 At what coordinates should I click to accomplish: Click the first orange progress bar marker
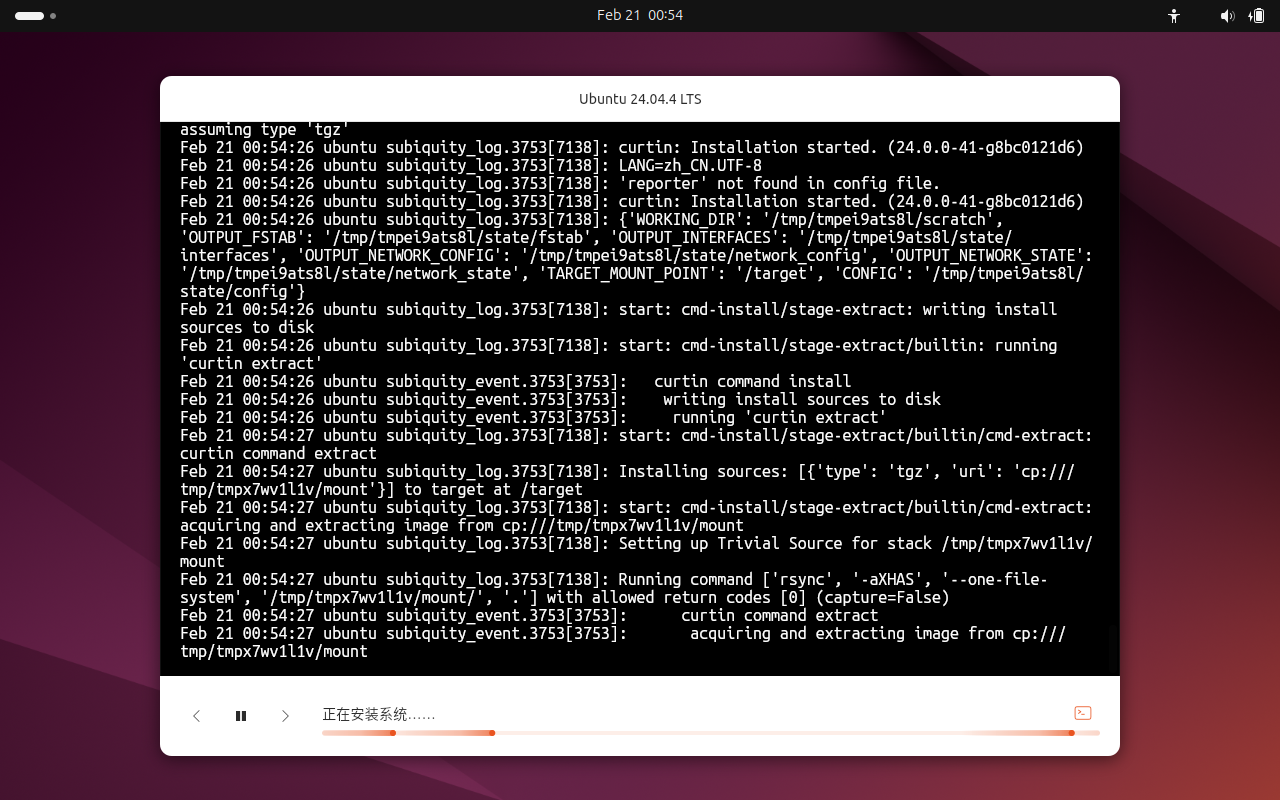[x=393, y=733]
